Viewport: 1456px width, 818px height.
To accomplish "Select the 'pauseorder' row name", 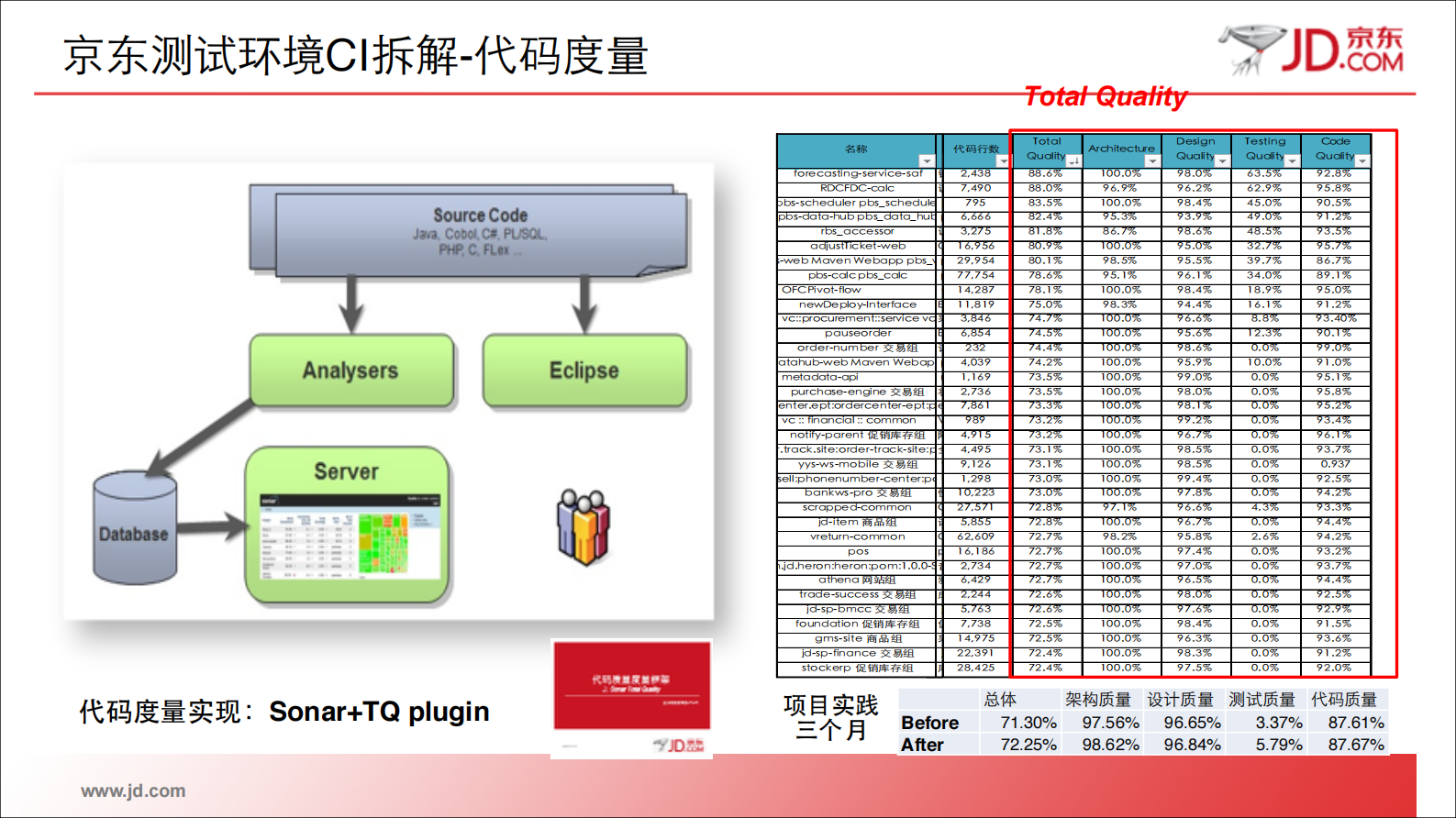I will tap(858, 333).
